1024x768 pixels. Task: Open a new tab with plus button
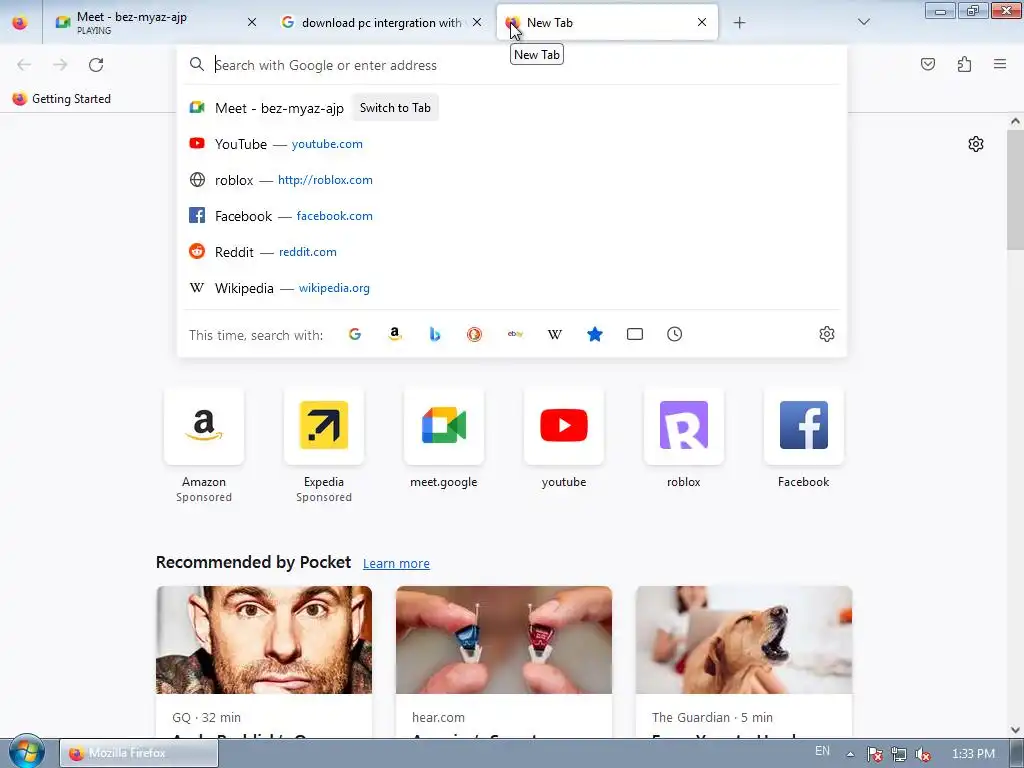click(x=739, y=22)
